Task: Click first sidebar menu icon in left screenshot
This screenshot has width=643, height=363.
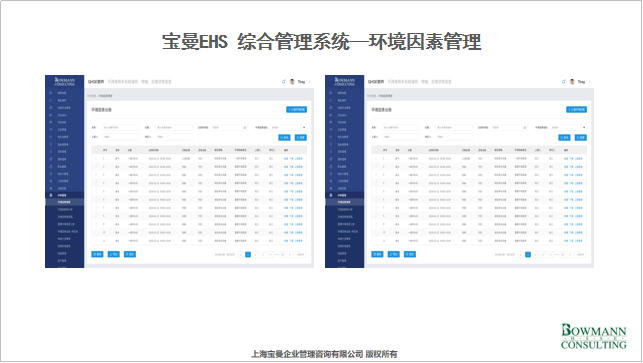Action: (x=51, y=93)
